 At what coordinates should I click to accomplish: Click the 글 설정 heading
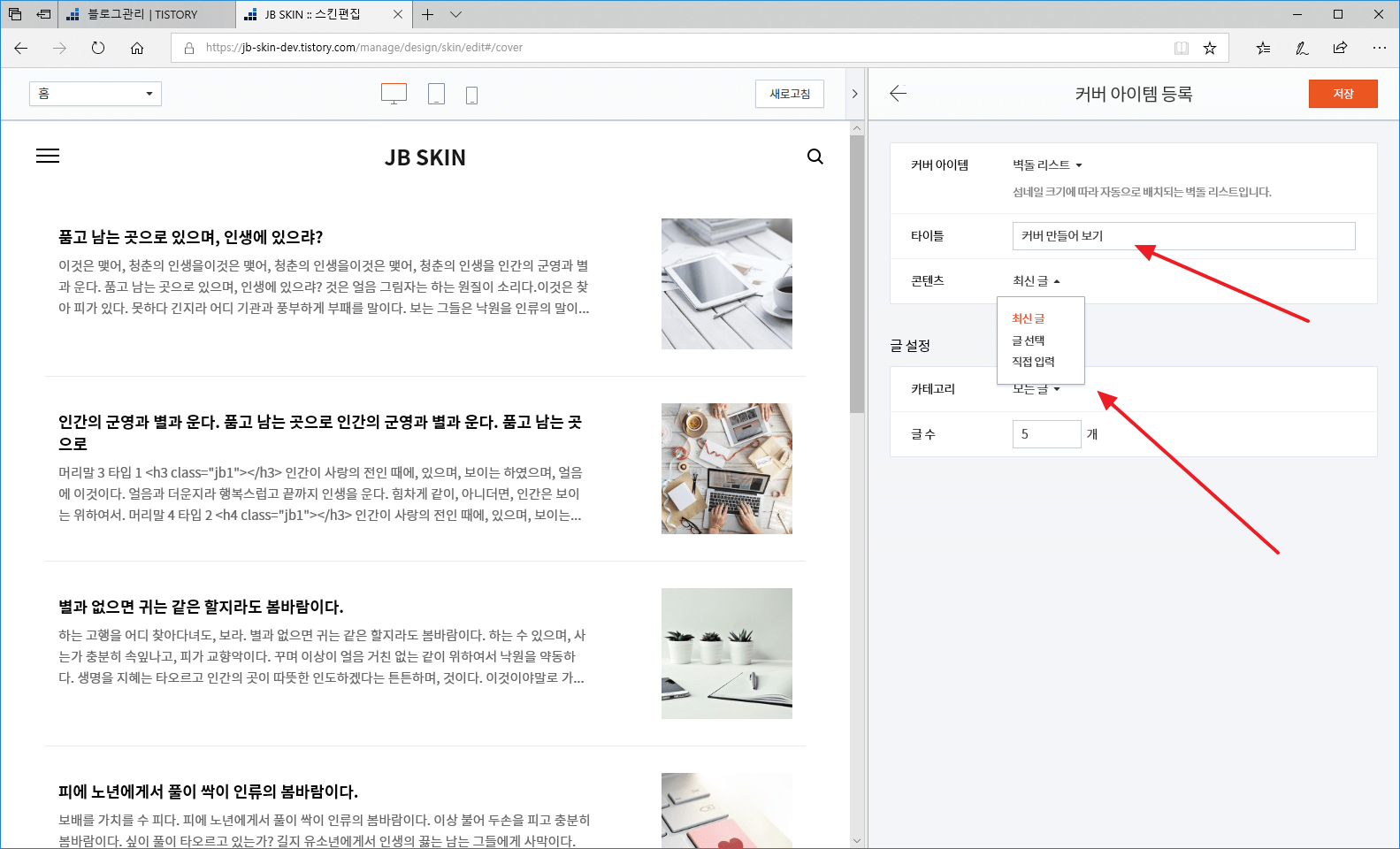click(910, 346)
